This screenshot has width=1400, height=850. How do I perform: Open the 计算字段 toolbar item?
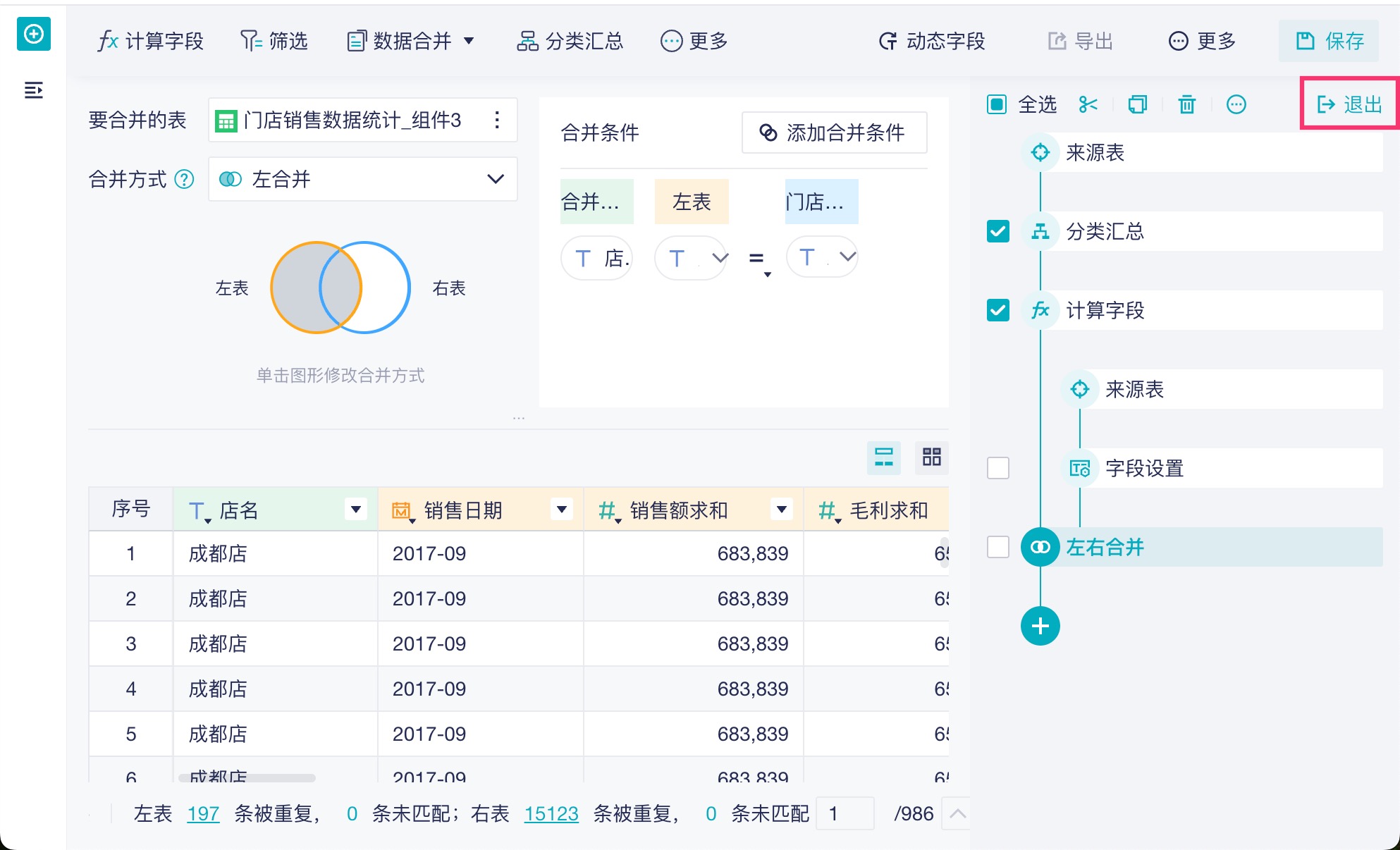point(150,41)
